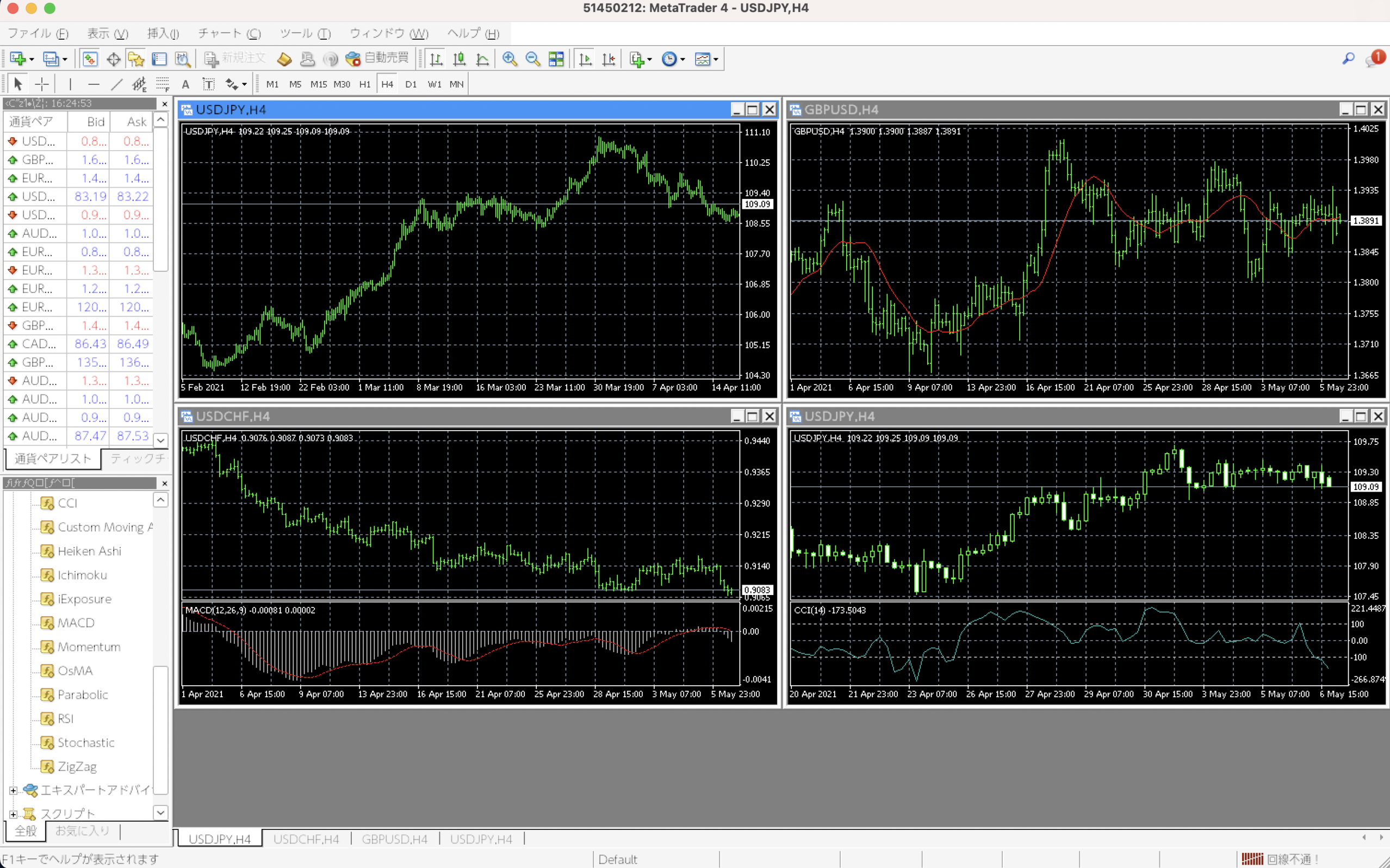Expand the エキスパートアドバイザ tree node
Image resolution: width=1390 pixels, height=868 pixels.
[x=13, y=791]
